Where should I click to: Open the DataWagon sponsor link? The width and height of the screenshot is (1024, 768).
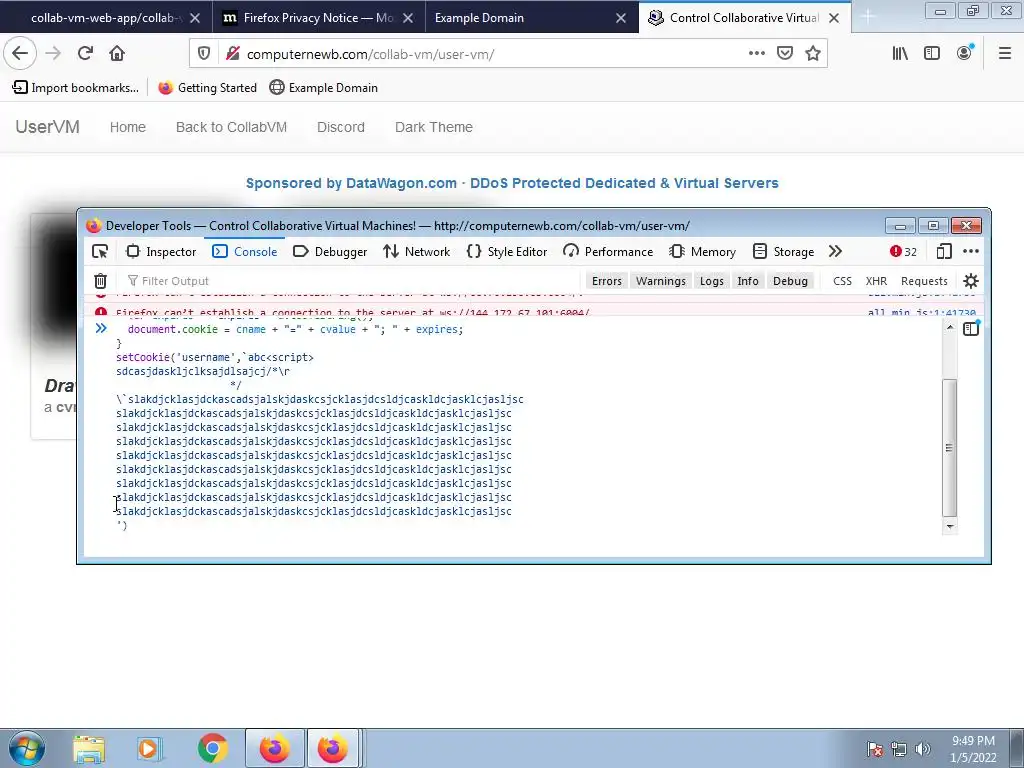click(x=512, y=184)
